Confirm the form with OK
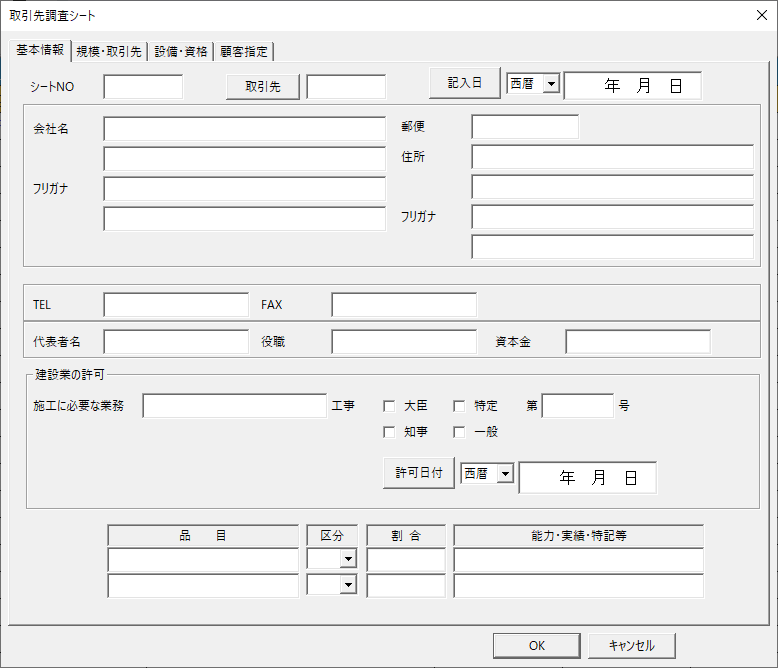Screen dimensions: 778x668 pyautogui.click(x=537, y=645)
